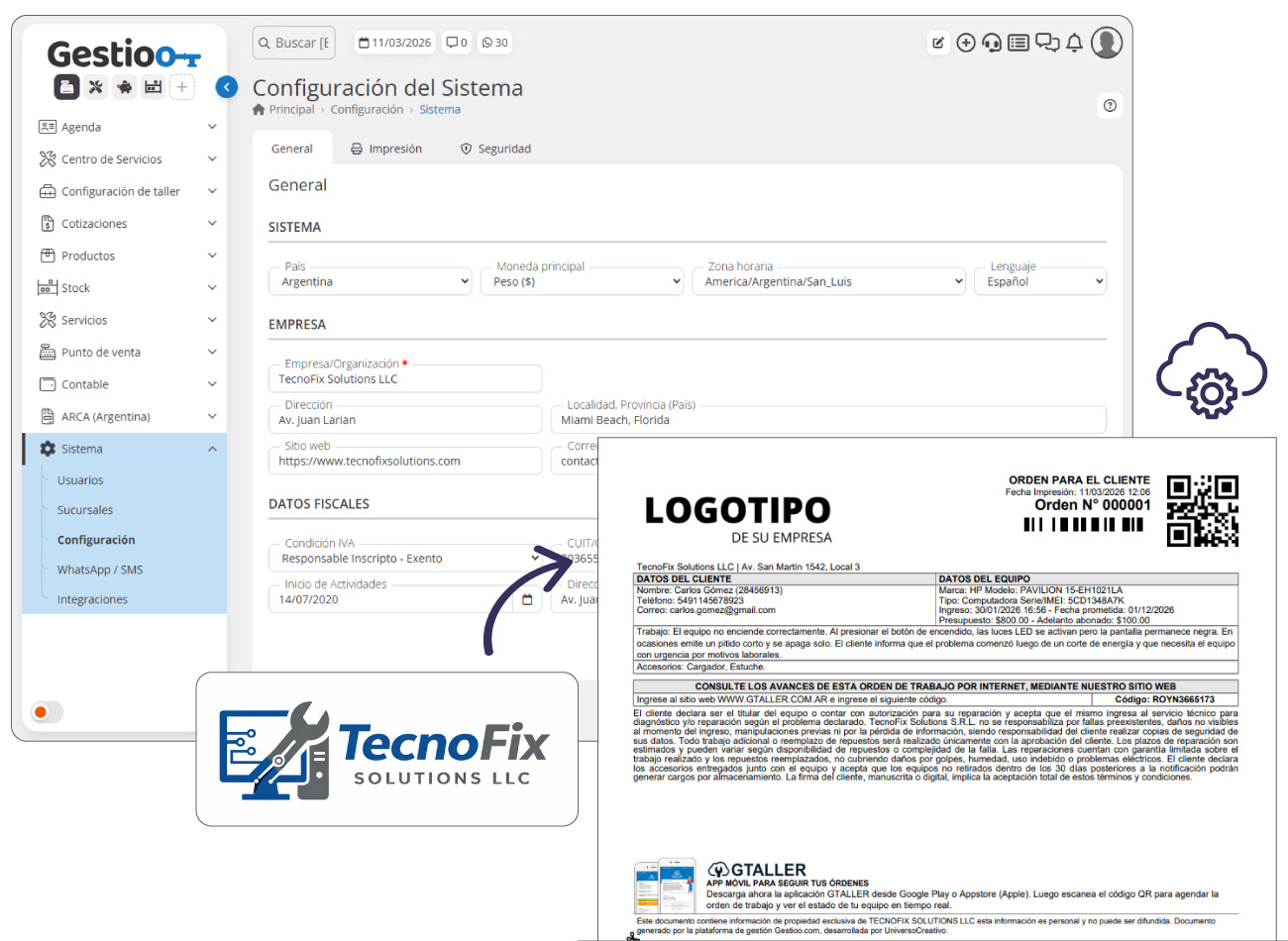Open WhatsApp / SMS submenu item

coord(100,570)
